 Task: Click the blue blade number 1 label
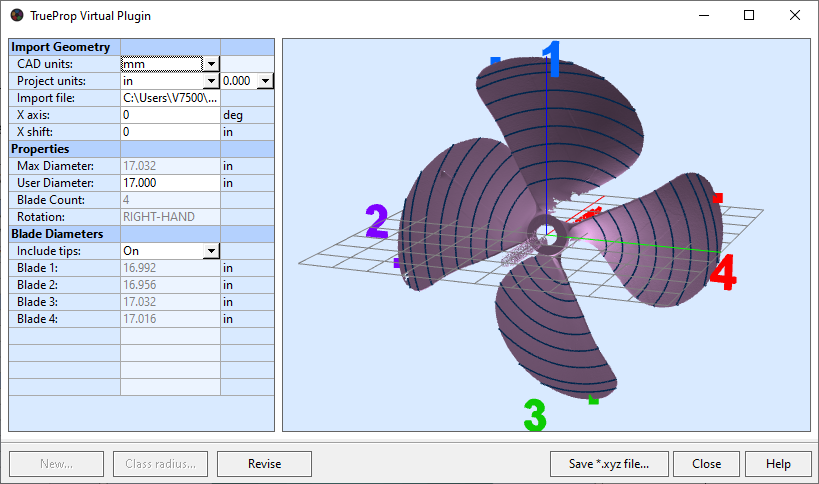coord(552,60)
